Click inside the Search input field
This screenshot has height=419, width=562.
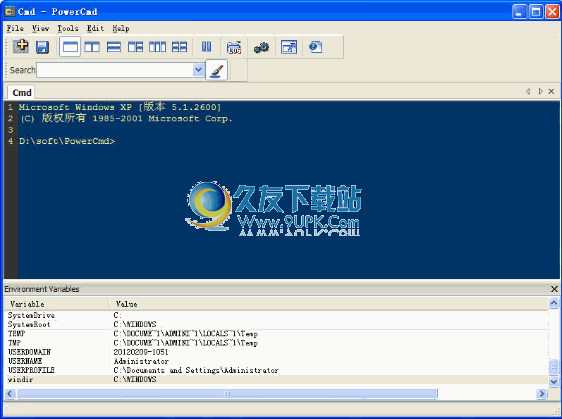click(115, 70)
